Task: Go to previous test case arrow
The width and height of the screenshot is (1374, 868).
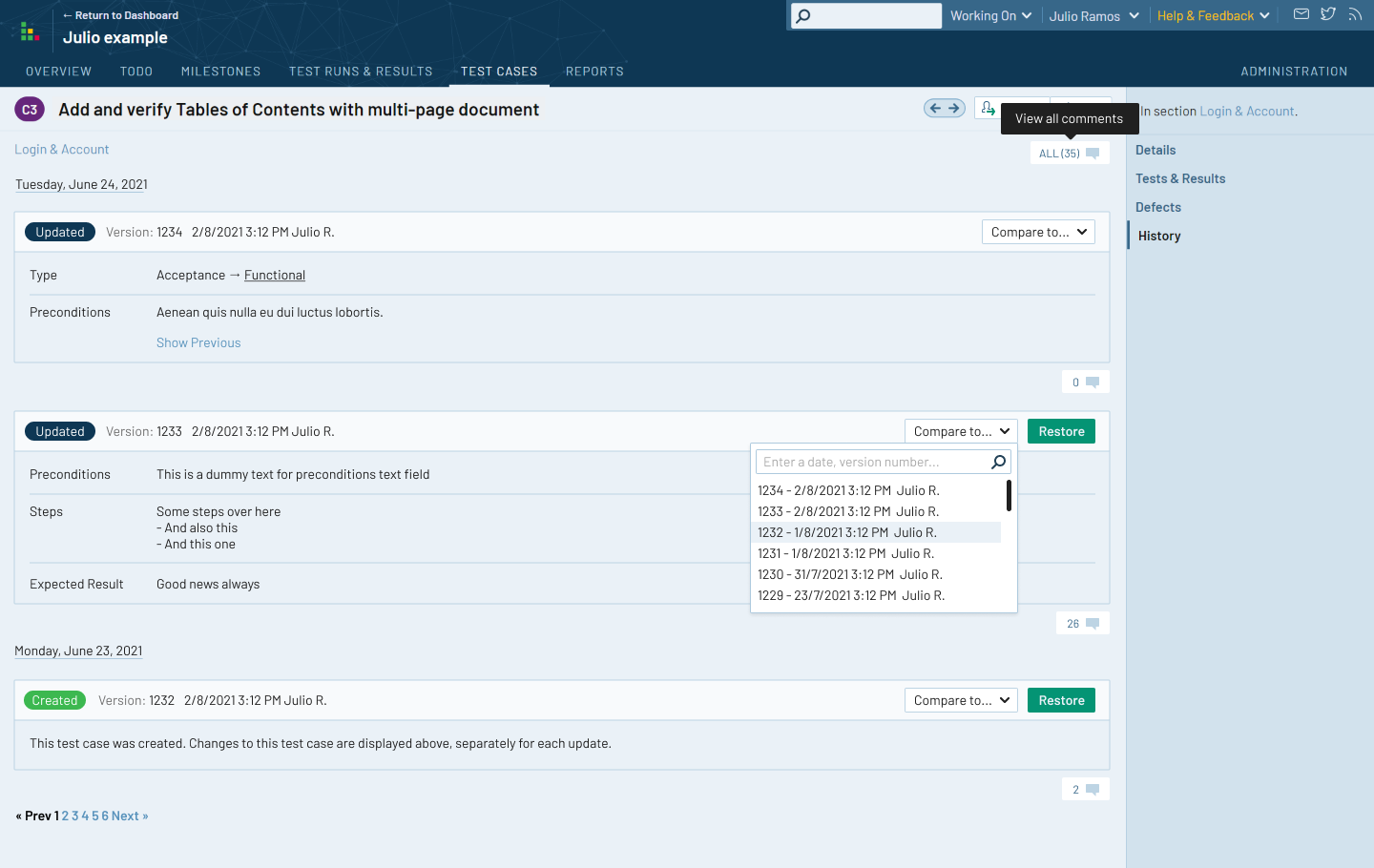Action: click(935, 108)
